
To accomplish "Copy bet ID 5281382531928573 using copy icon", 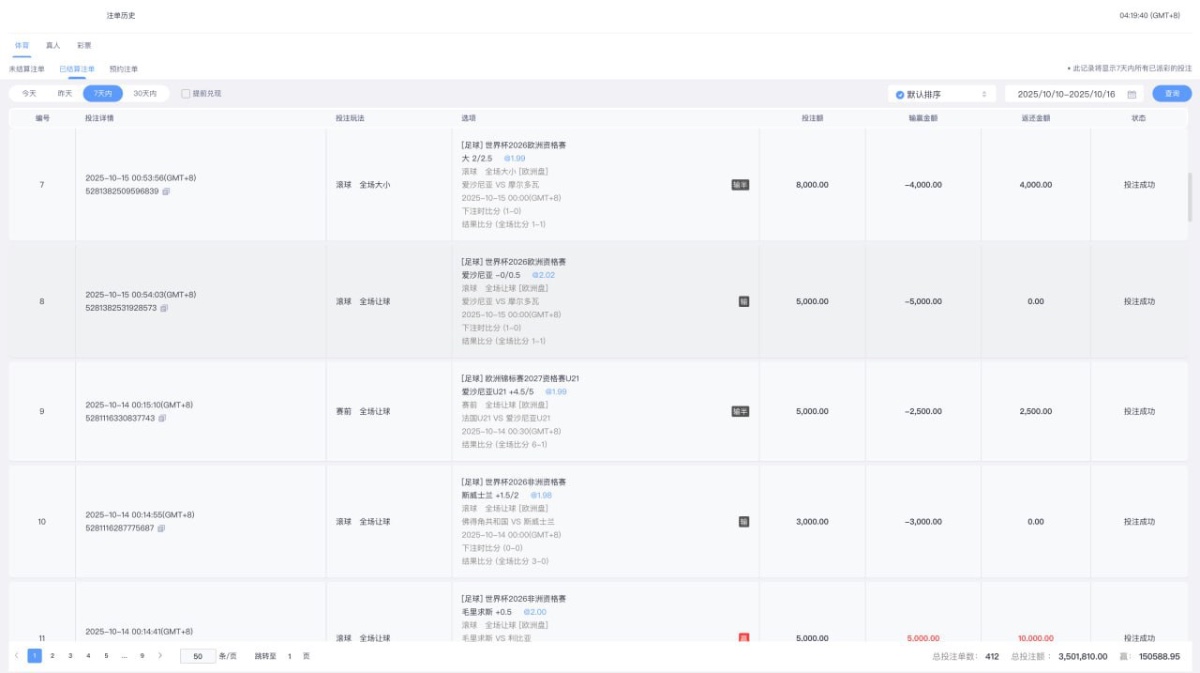I will pyautogui.click(x=164, y=308).
